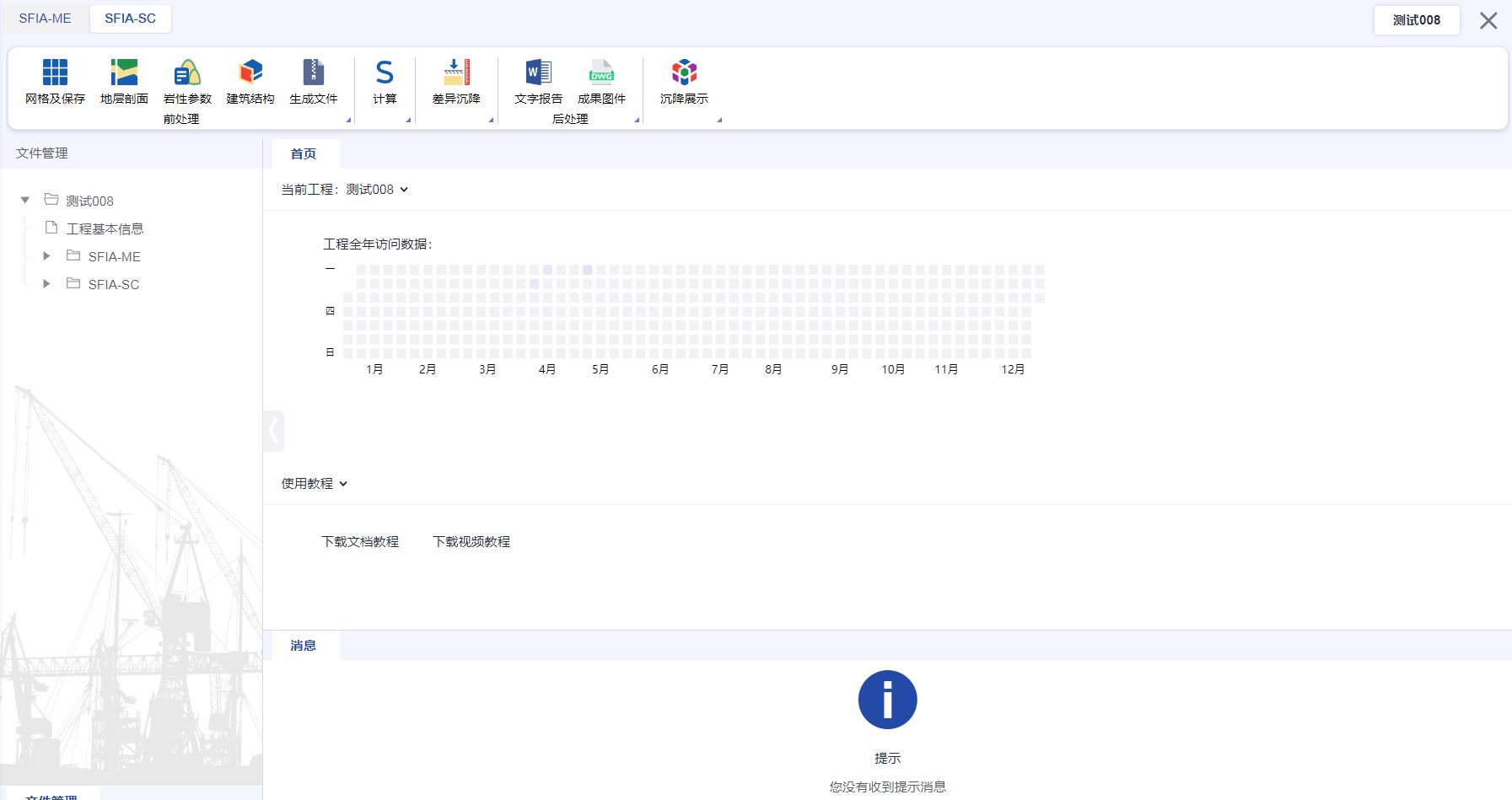
Task: Click the 生成文件 icon
Action: (x=313, y=73)
